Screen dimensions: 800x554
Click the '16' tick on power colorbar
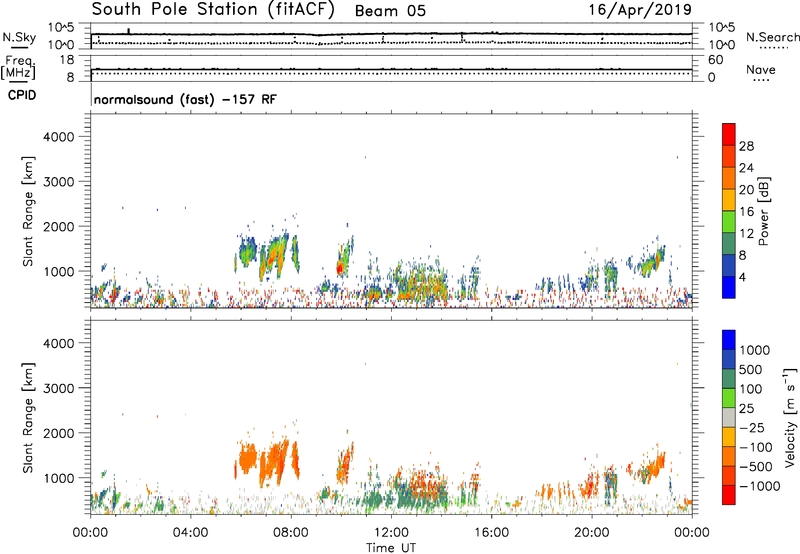(x=746, y=212)
